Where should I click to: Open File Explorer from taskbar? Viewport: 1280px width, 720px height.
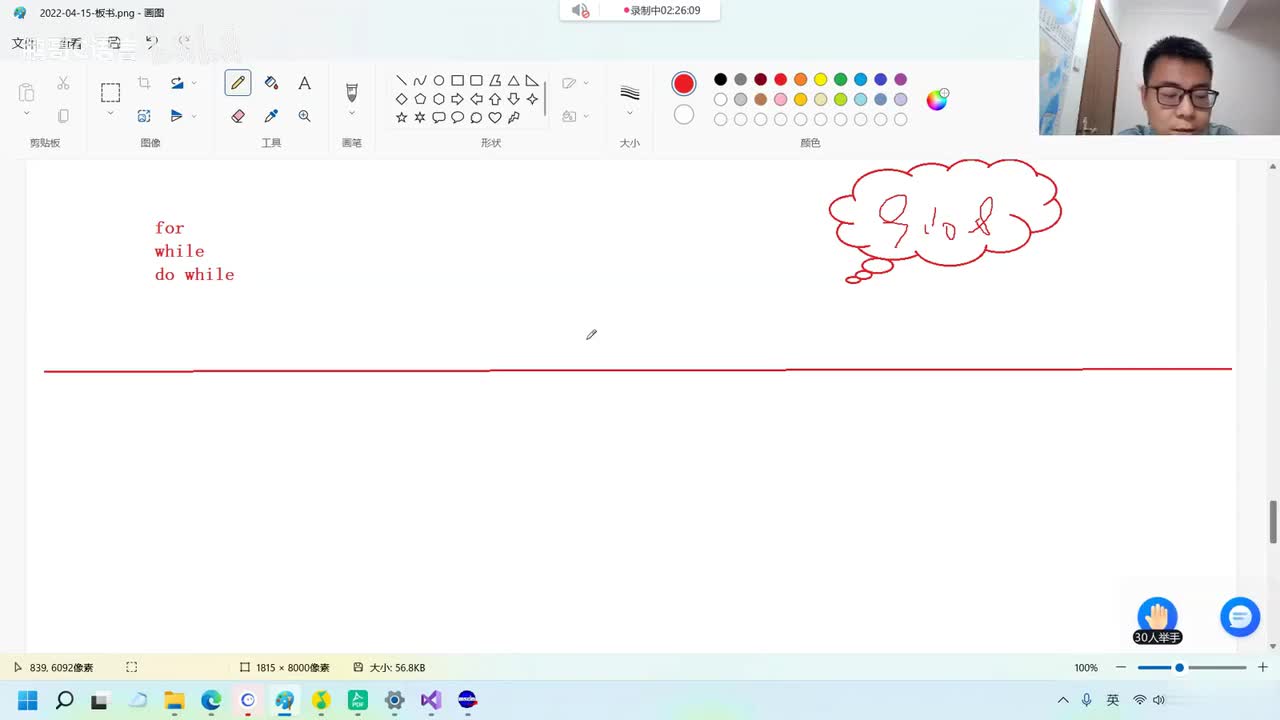[x=174, y=700]
